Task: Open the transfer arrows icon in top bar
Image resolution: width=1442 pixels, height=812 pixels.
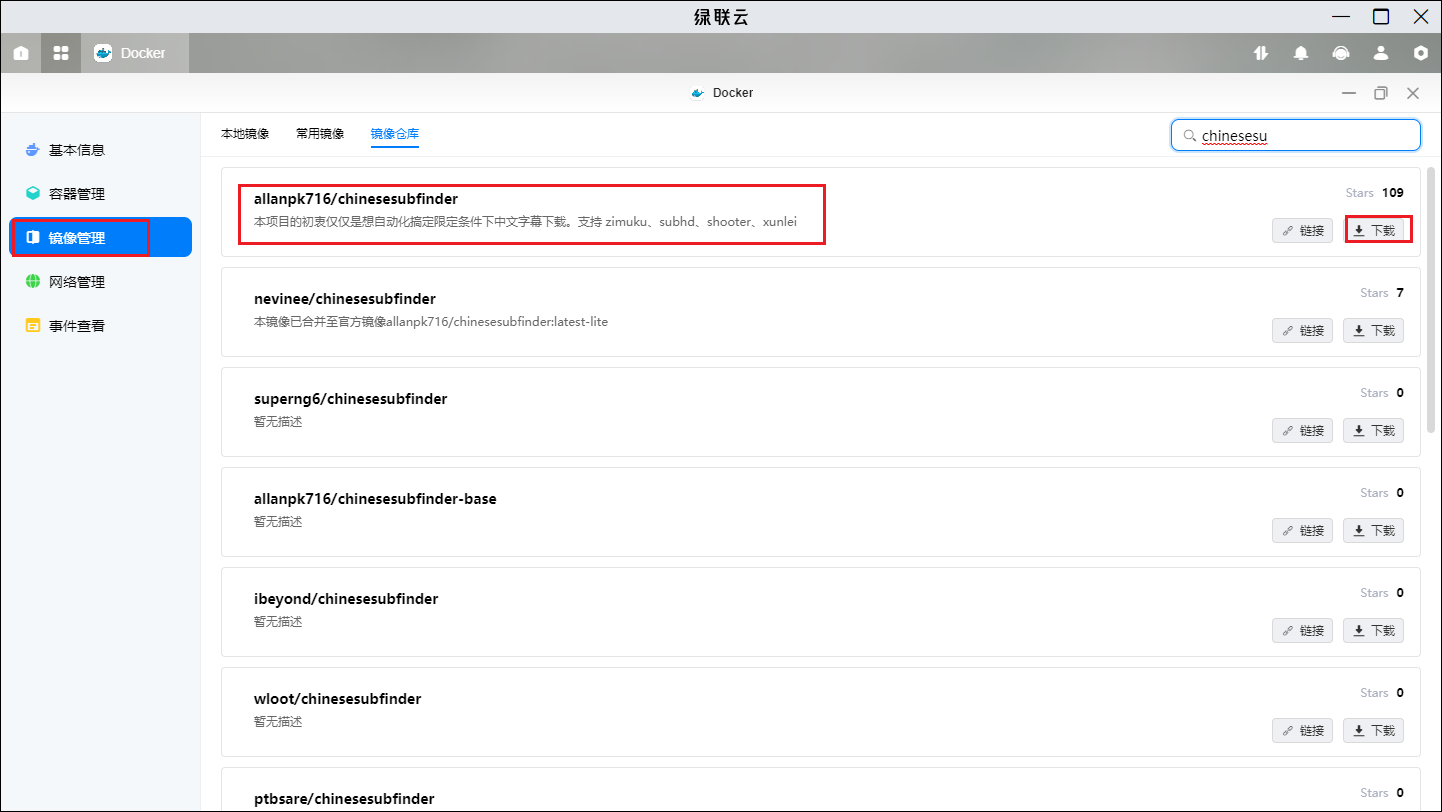Action: pos(1261,53)
